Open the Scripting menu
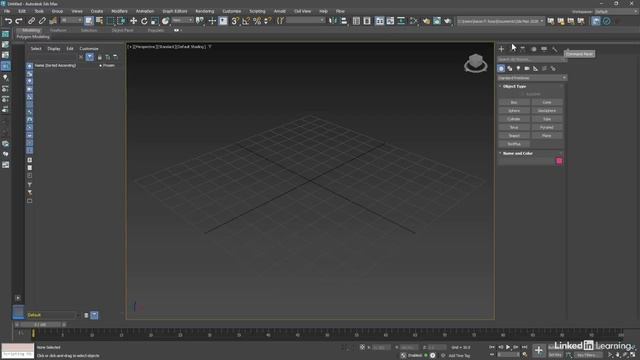640x360 pixels. tap(257, 11)
